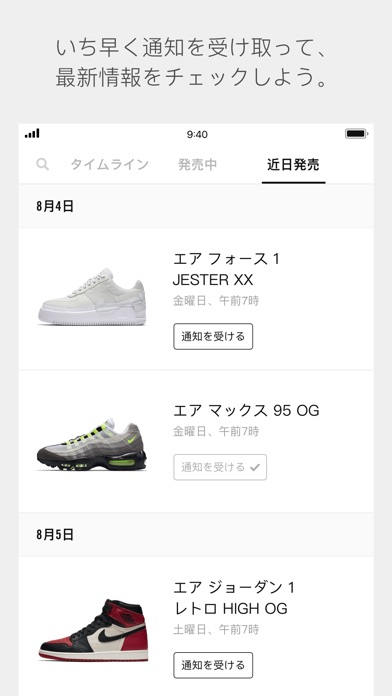Open エア フォース 1 JESTER XX title
The height and width of the screenshot is (696, 392).
click(226, 269)
